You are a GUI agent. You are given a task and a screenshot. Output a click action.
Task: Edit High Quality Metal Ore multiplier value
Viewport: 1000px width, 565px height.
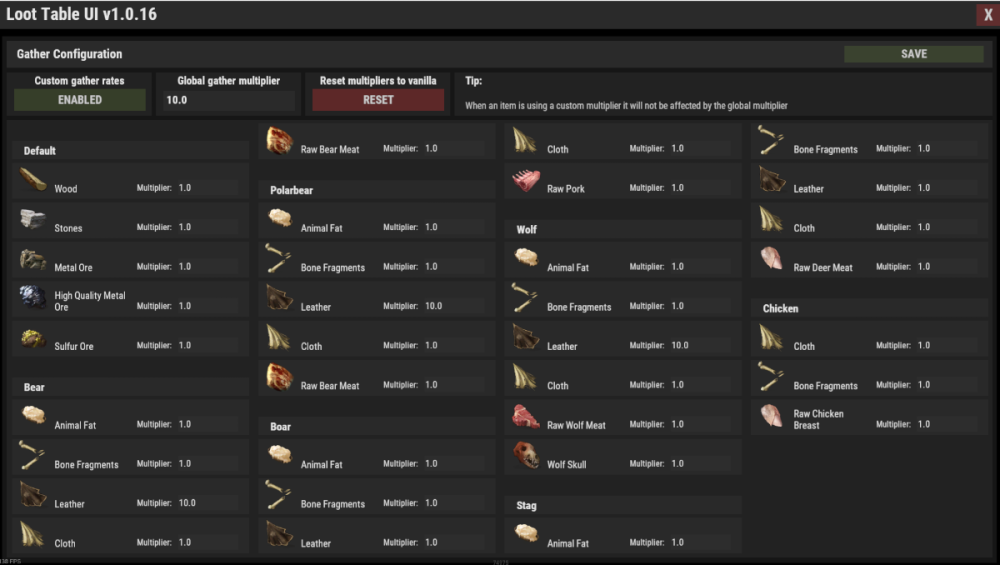207,306
